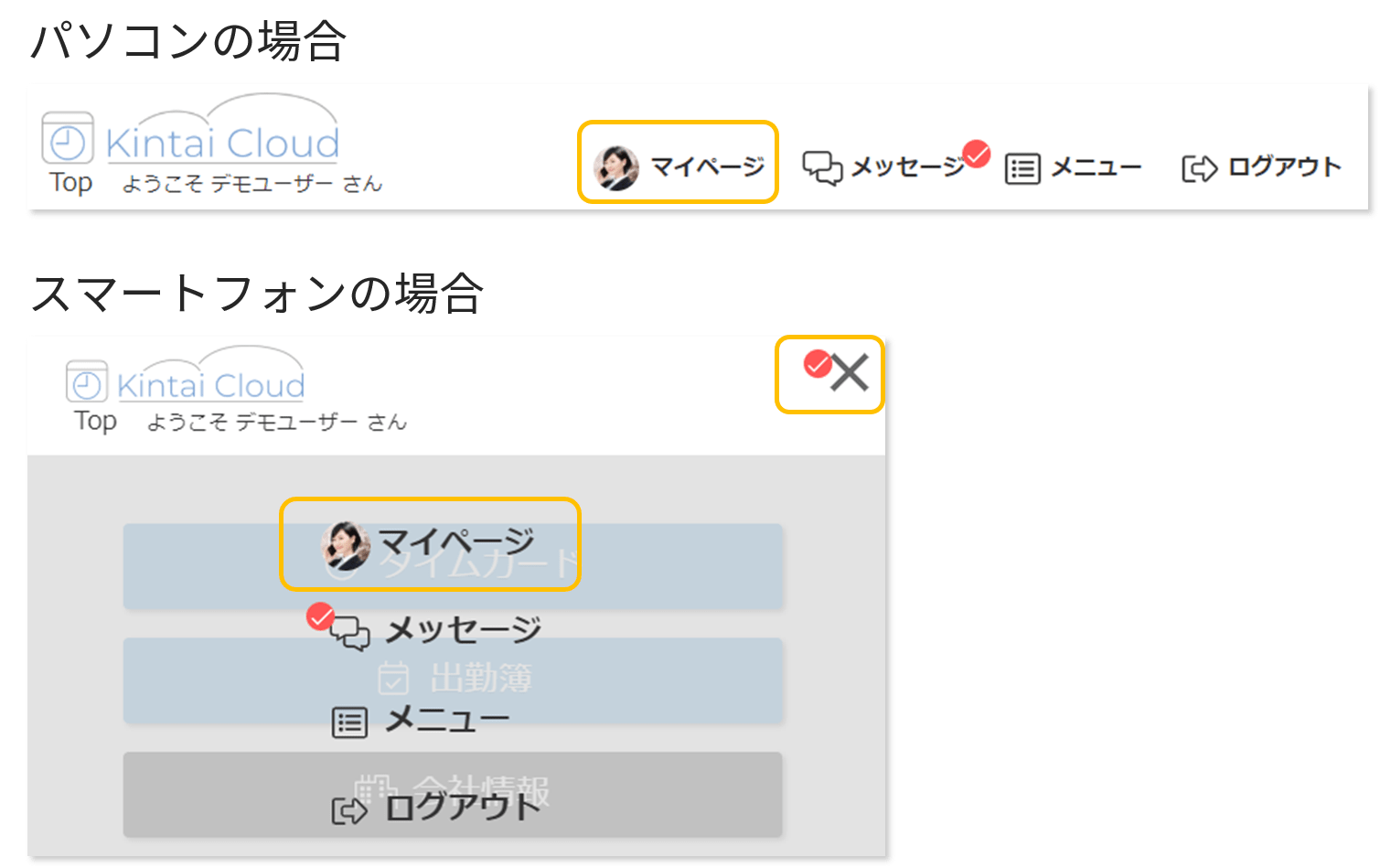
Task: Close the smartphone menu with the X icon
Action: click(x=850, y=373)
